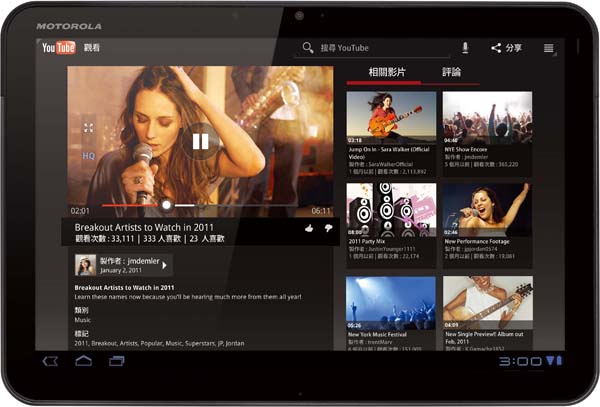Open the overflow menu icon at top right
Screen dimensions: 600x407
tap(548, 47)
